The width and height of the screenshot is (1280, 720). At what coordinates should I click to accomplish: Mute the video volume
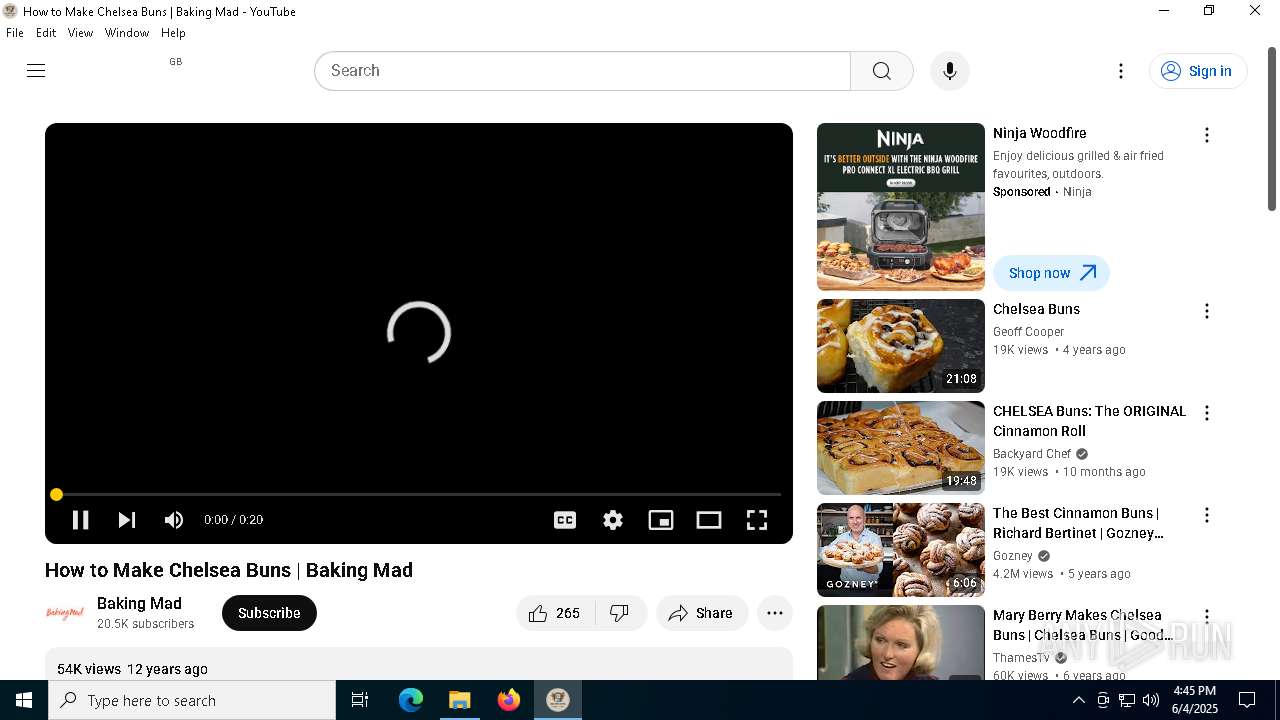[x=174, y=520]
